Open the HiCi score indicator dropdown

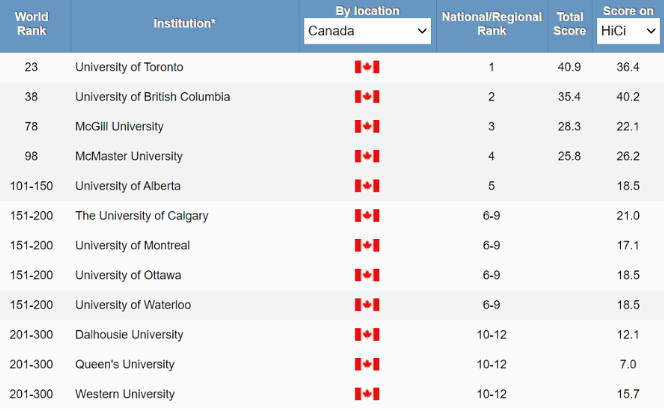coord(628,31)
